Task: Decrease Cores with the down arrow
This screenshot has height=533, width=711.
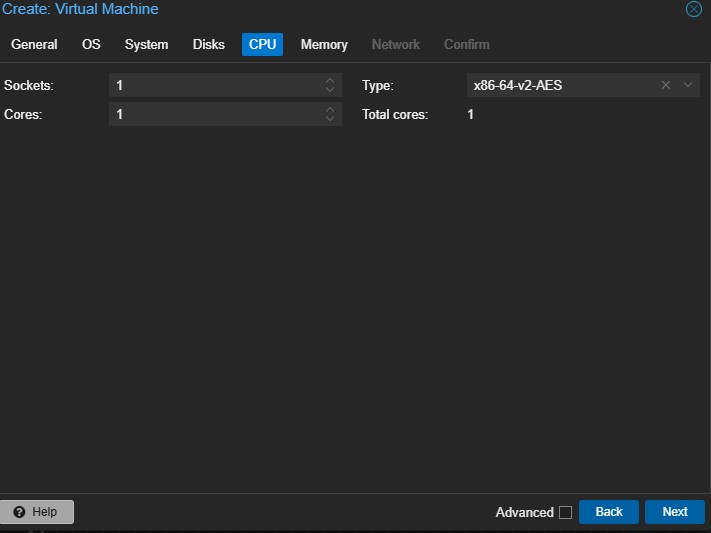Action: pos(330,119)
